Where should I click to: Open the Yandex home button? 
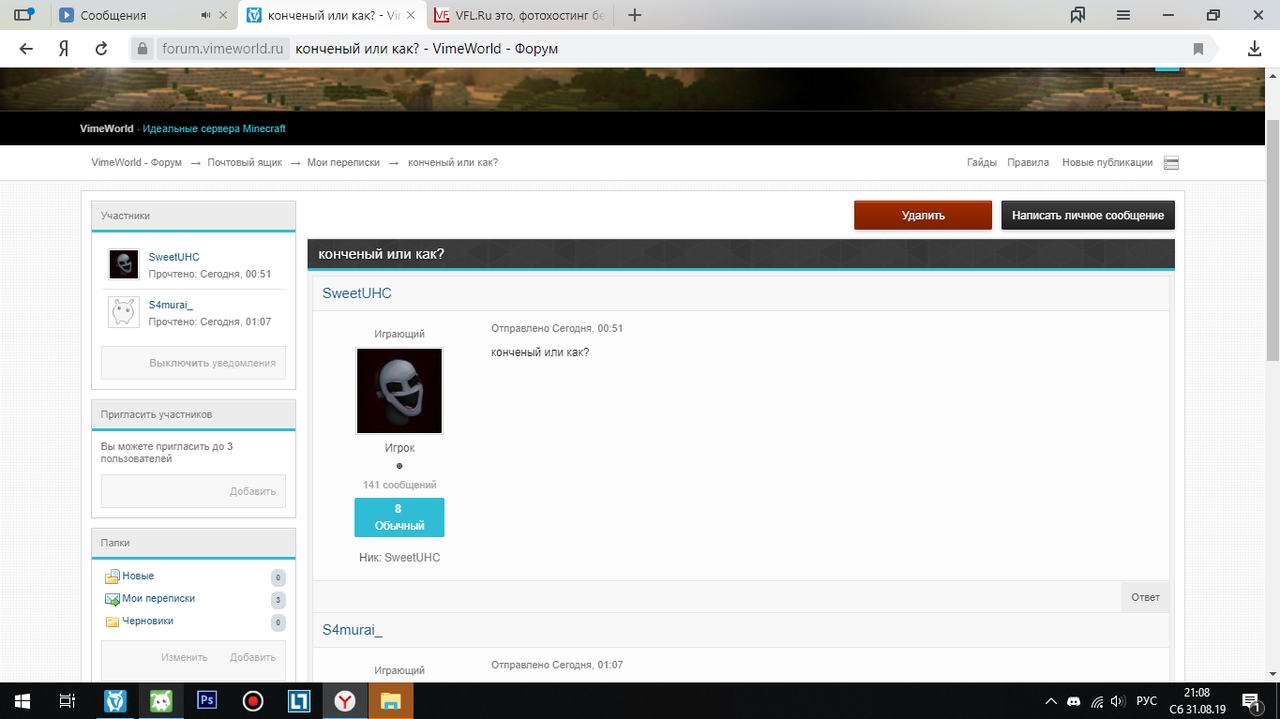point(63,48)
